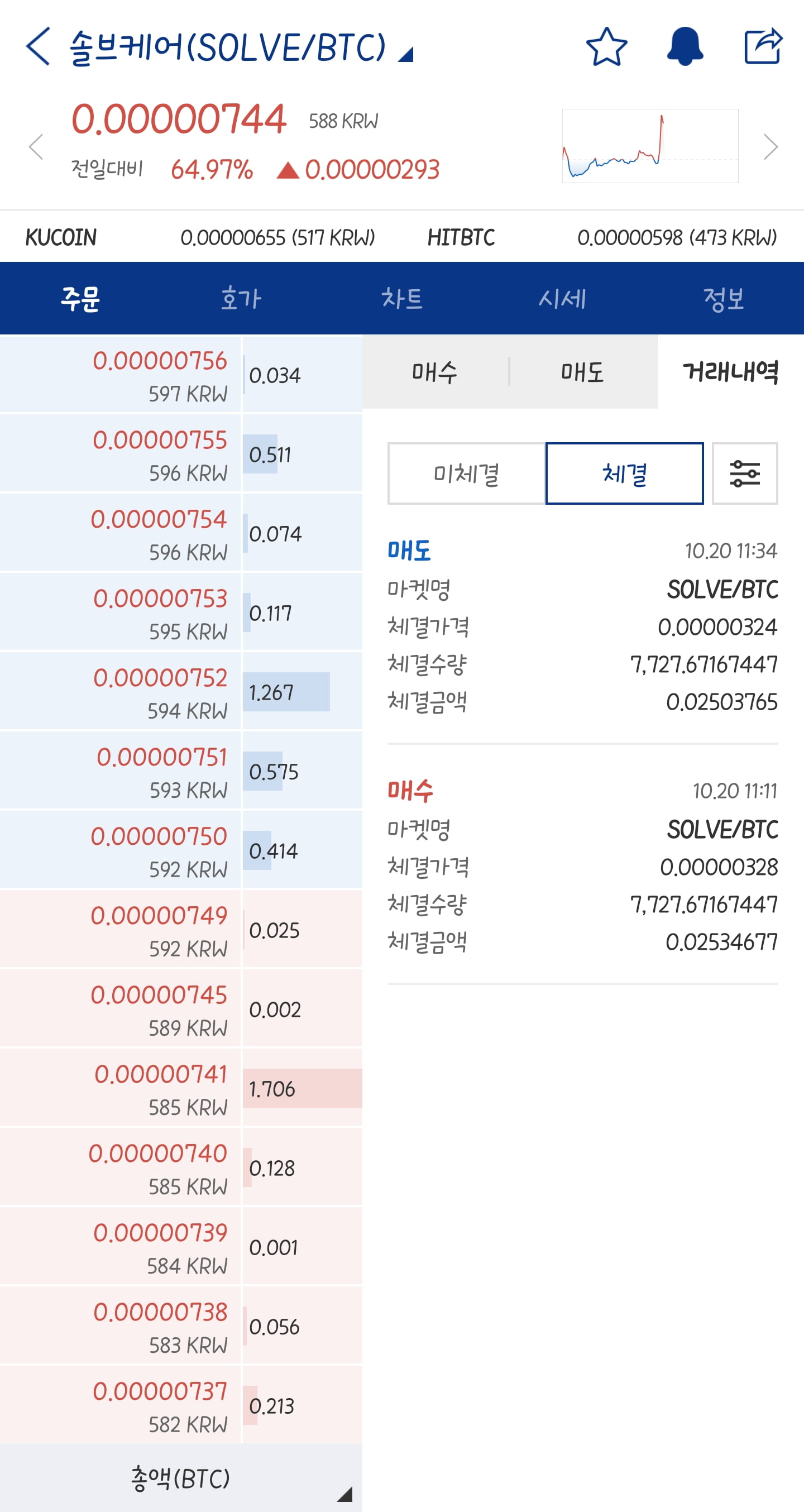804x1512 pixels.
Task: Open the trade history filter settings icon
Action: coord(745,473)
